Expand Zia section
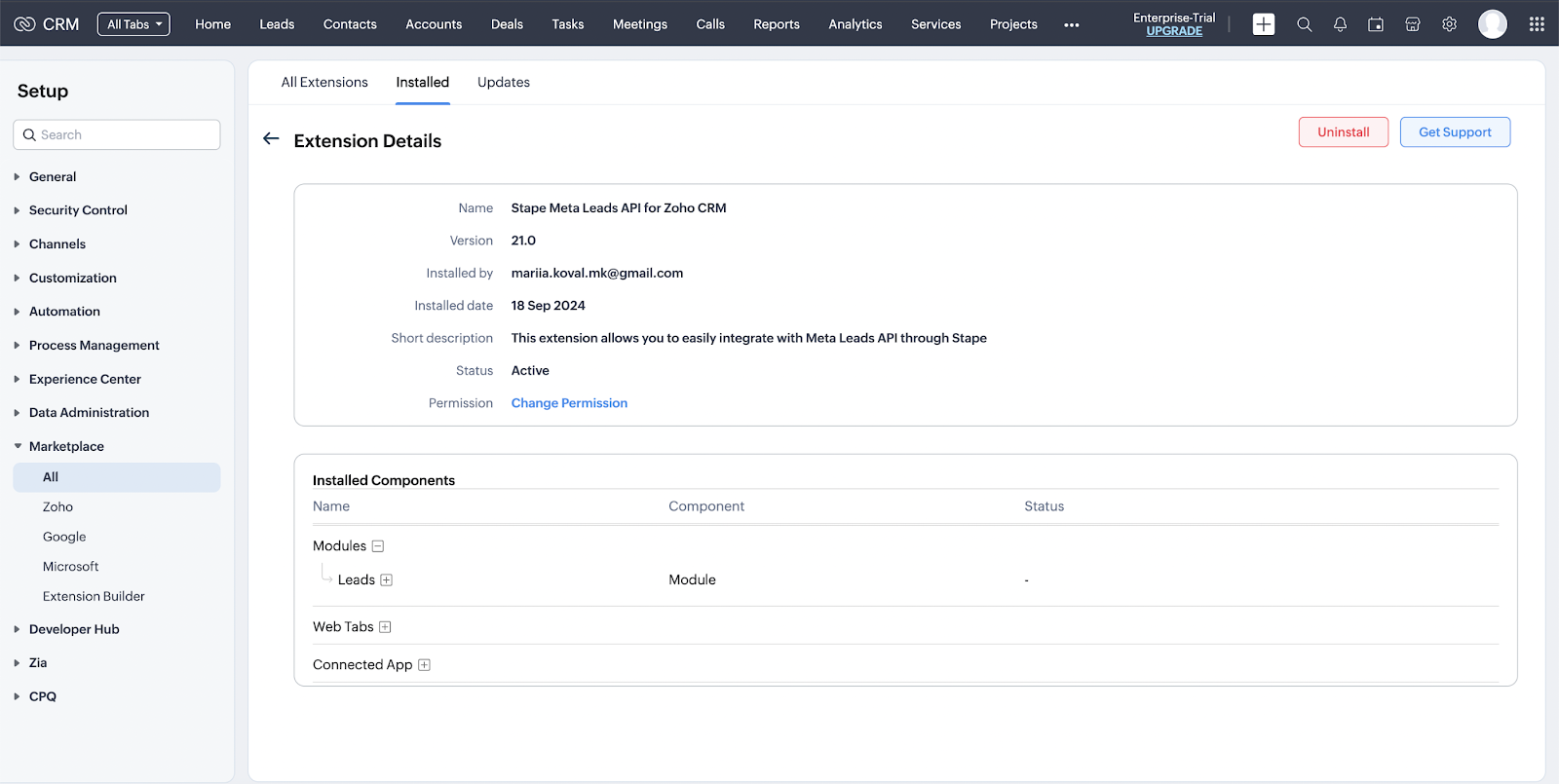Viewport: 1559px width, 784px height. click(x=17, y=663)
